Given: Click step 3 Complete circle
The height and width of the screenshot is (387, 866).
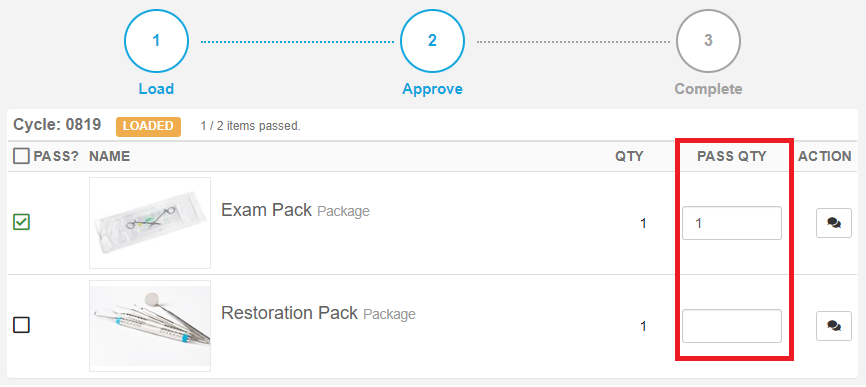Looking at the screenshot, I should click(708, 41).
